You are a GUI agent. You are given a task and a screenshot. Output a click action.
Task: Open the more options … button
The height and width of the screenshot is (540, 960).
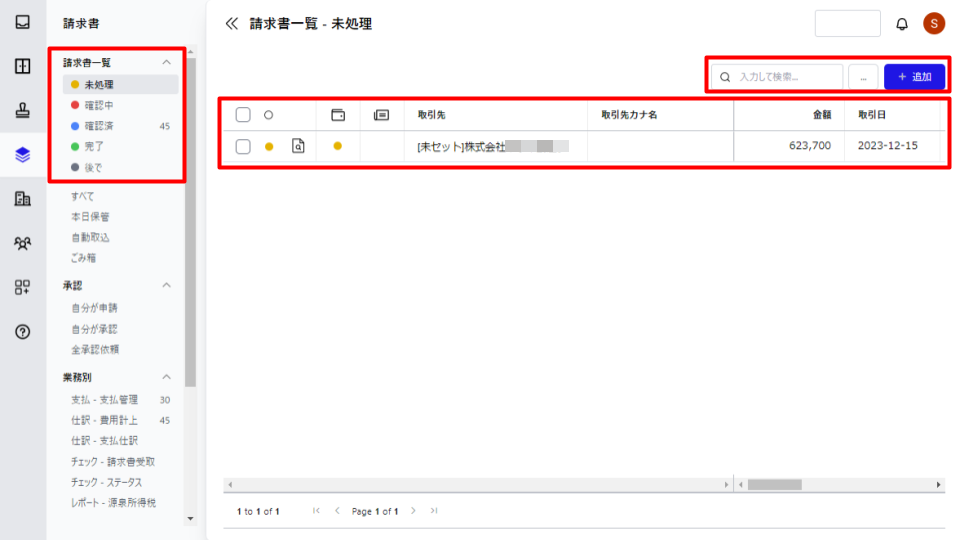[x=863, y=77]
